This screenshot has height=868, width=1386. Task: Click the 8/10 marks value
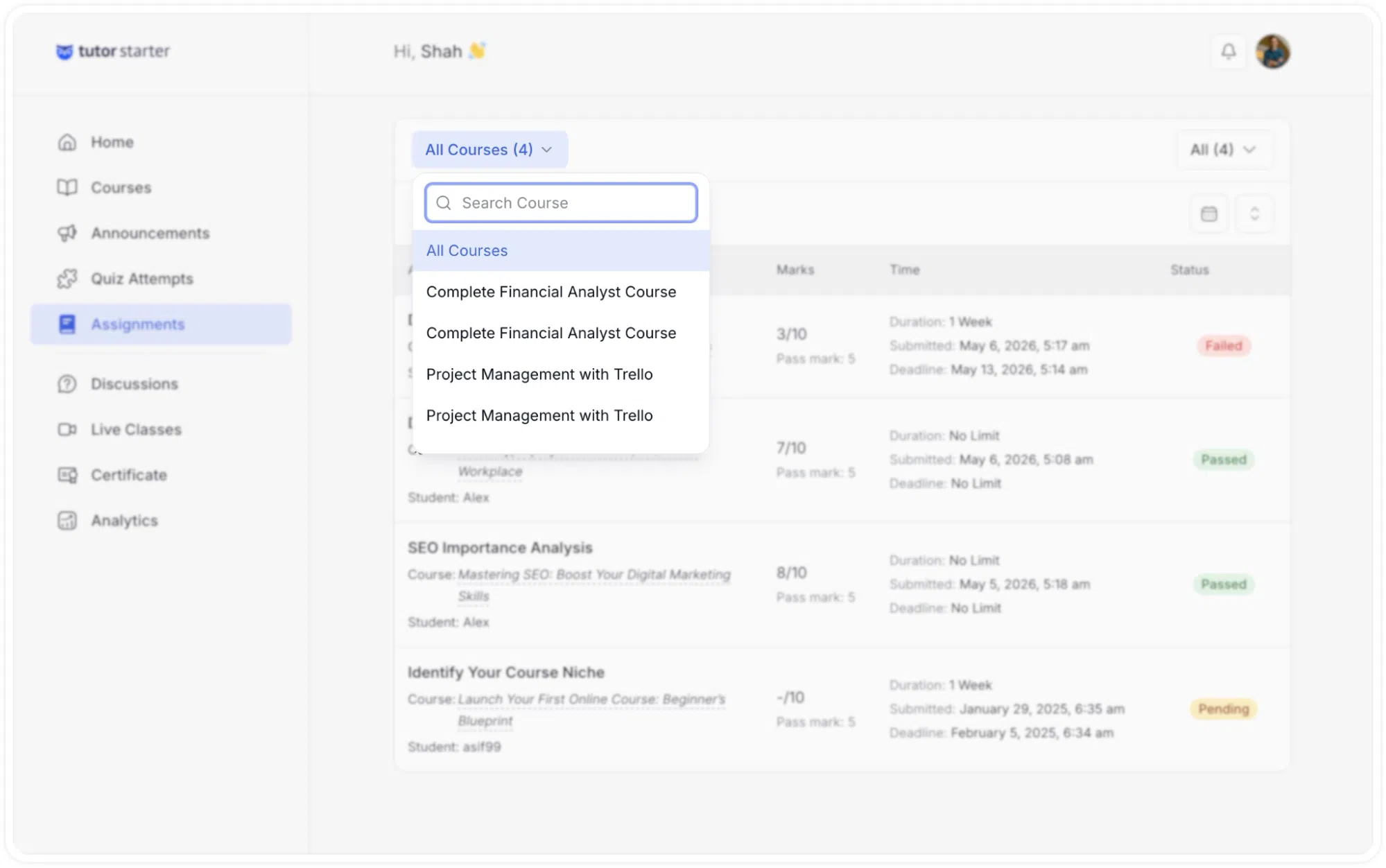tap(792, 573)
